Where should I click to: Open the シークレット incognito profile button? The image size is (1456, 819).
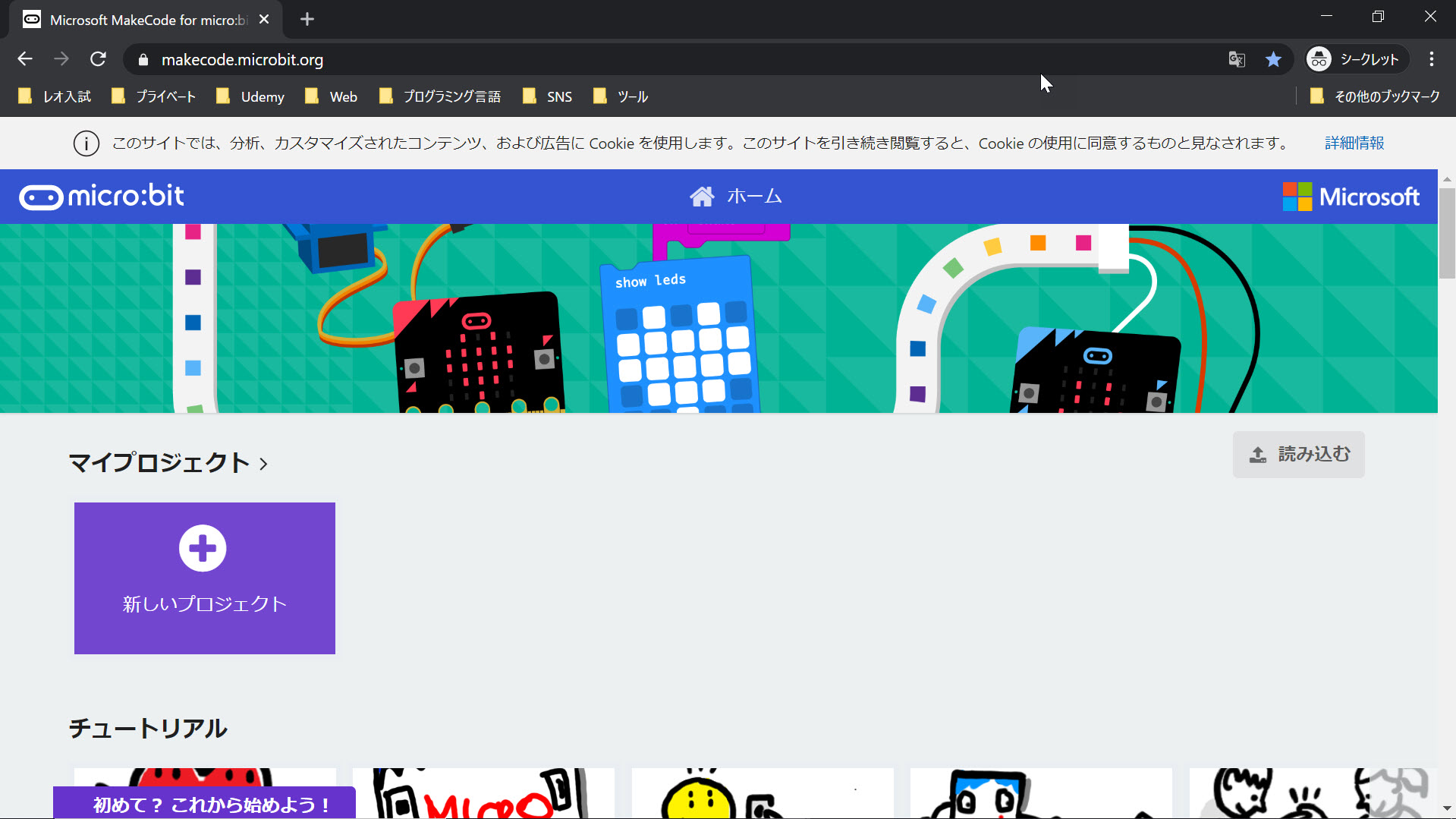[1356, 59]
